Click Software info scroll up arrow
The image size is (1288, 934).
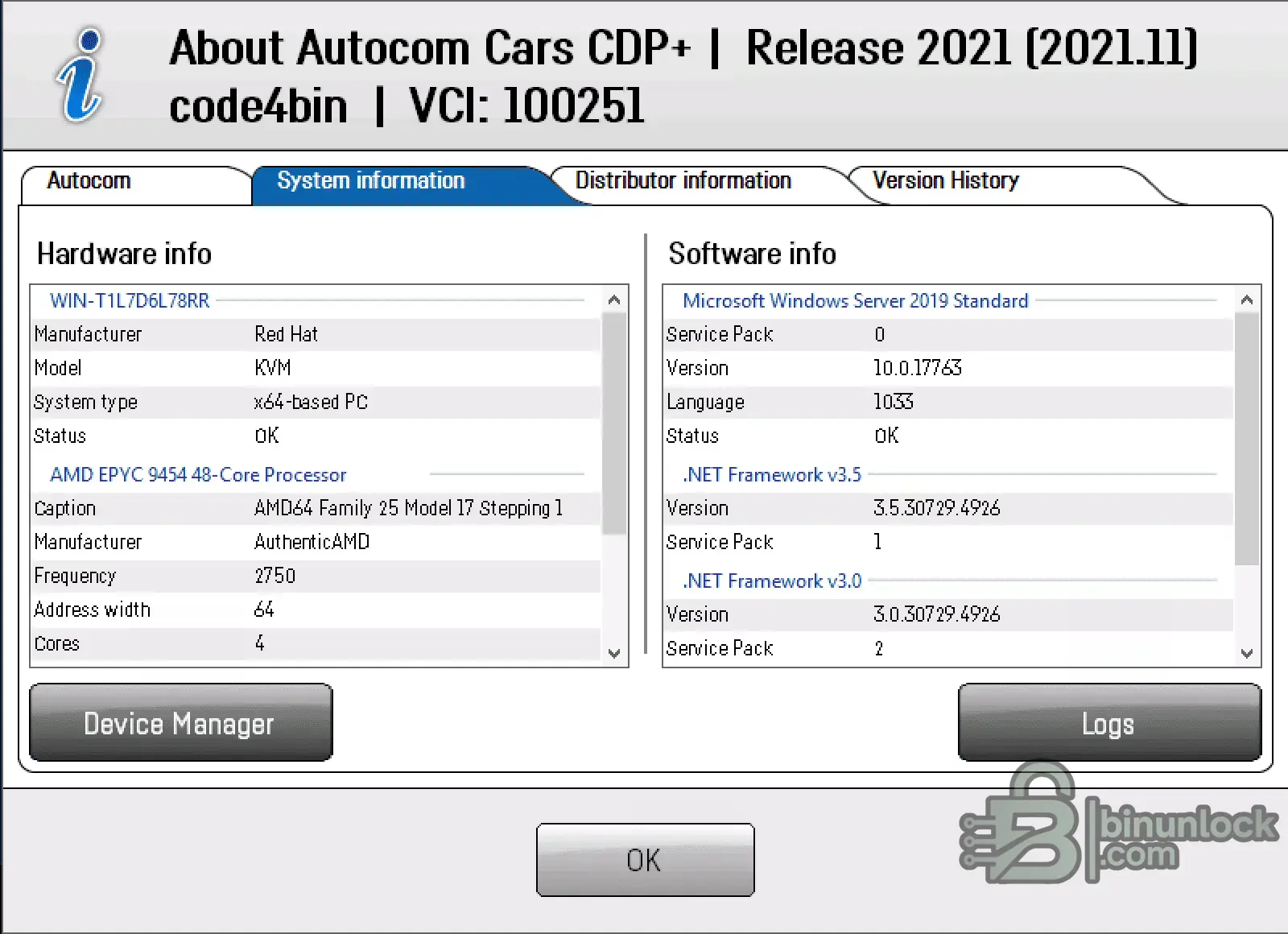tap(1247, 300)
